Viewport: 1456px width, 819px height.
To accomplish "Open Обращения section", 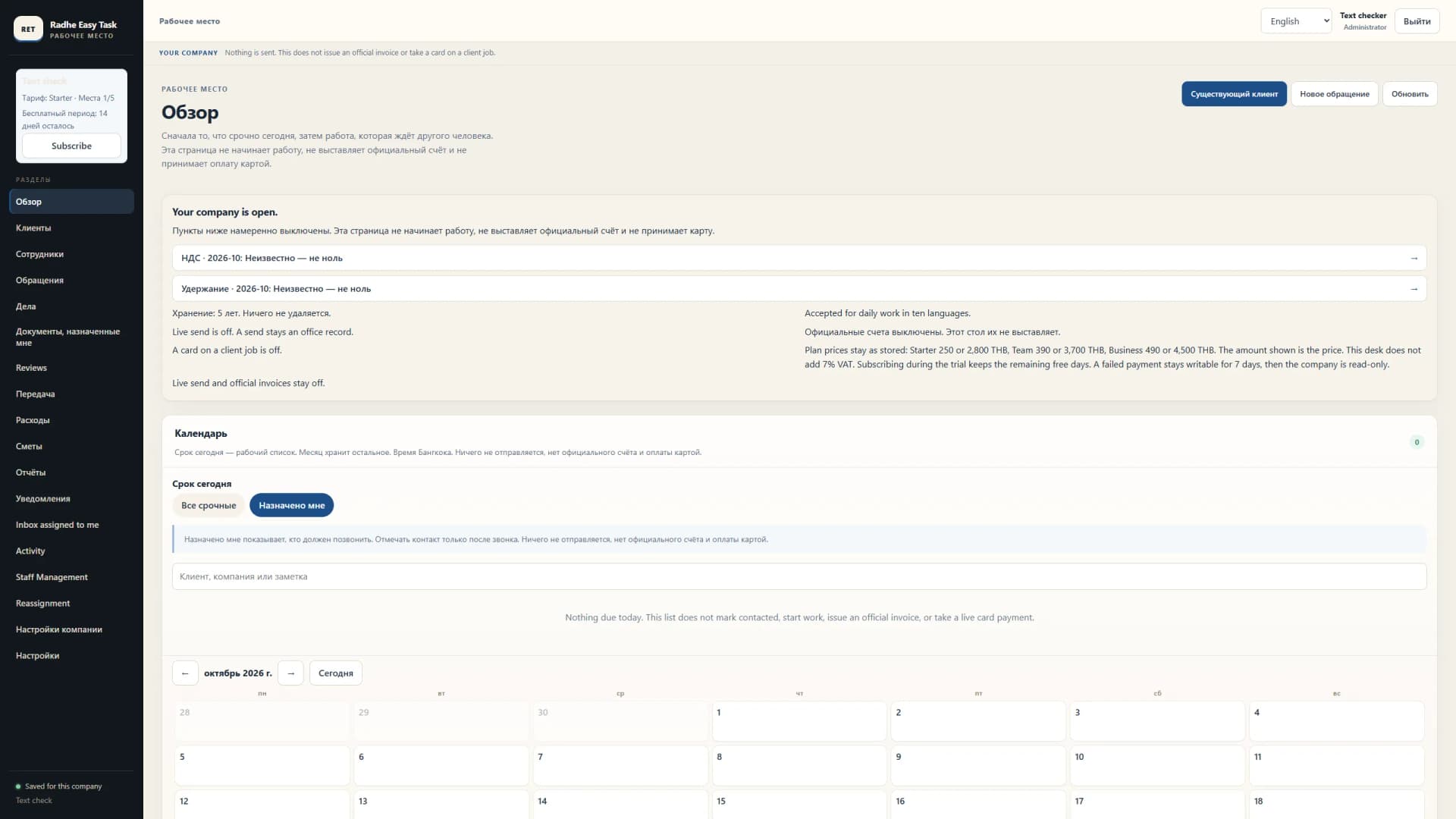I will click(x=71, y=281).
